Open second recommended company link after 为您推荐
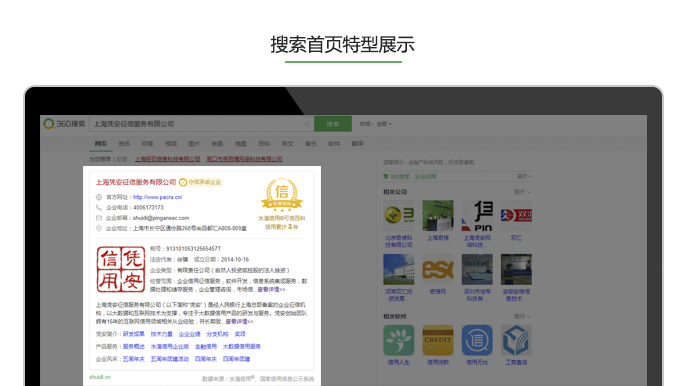This screenshot has width=686, height=386. tap(244, 159)
